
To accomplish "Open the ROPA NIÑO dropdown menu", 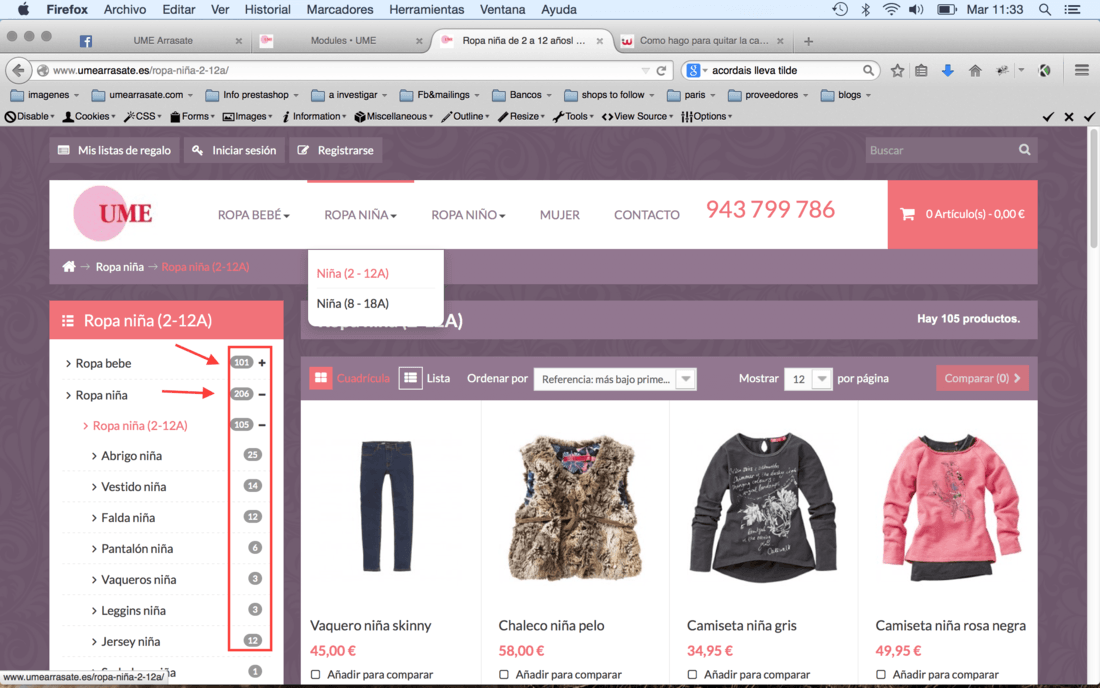I will point(468,215).
